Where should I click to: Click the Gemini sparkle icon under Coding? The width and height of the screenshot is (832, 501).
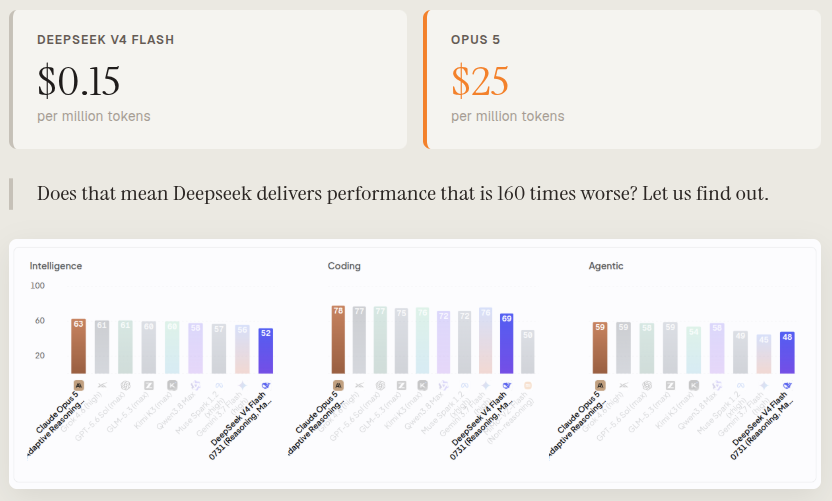coord(486,385)
